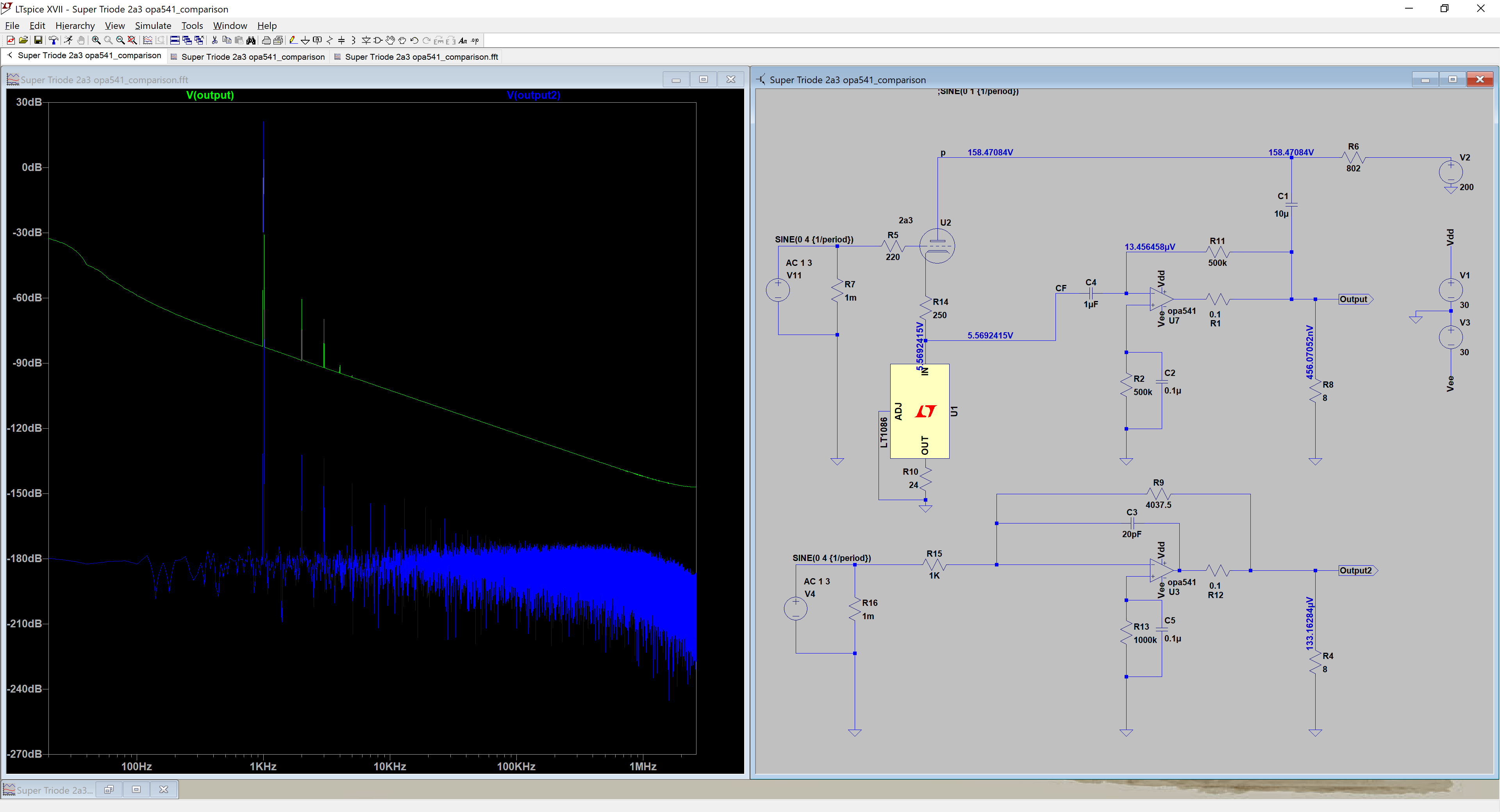Click the Output port label in schematic
The height and width of the screenshot is (812, 1500).
pos(1355,299)
